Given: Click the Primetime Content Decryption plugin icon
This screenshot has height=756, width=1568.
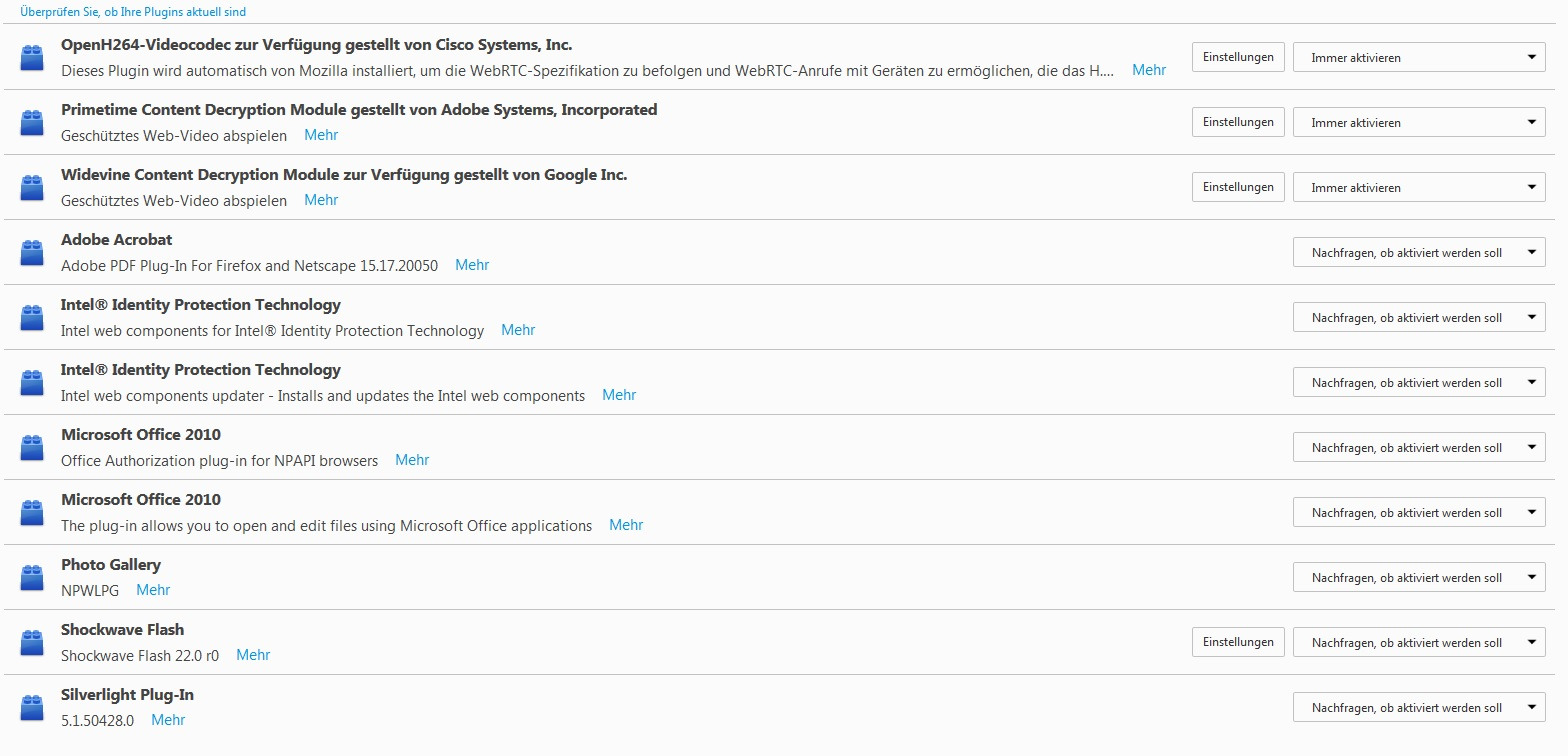Looking at the screenshot, I should click(x=32, y=123).
